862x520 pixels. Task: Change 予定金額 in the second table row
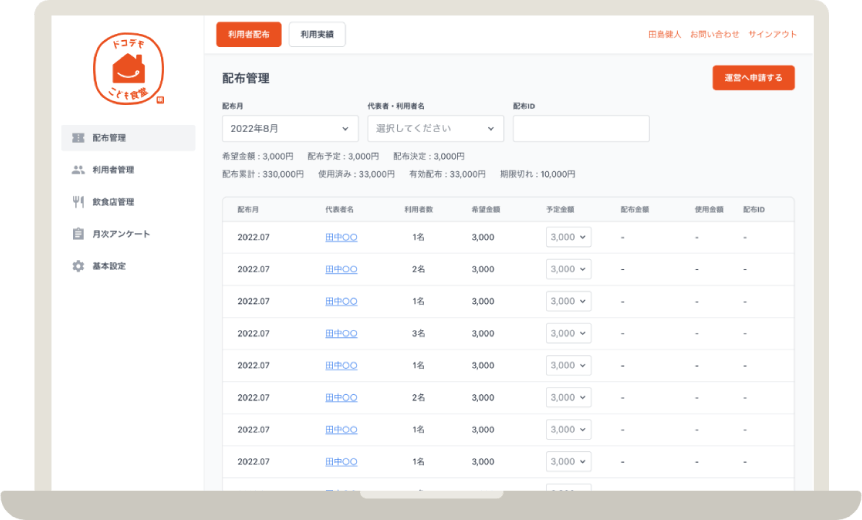(x=568, y=269)
